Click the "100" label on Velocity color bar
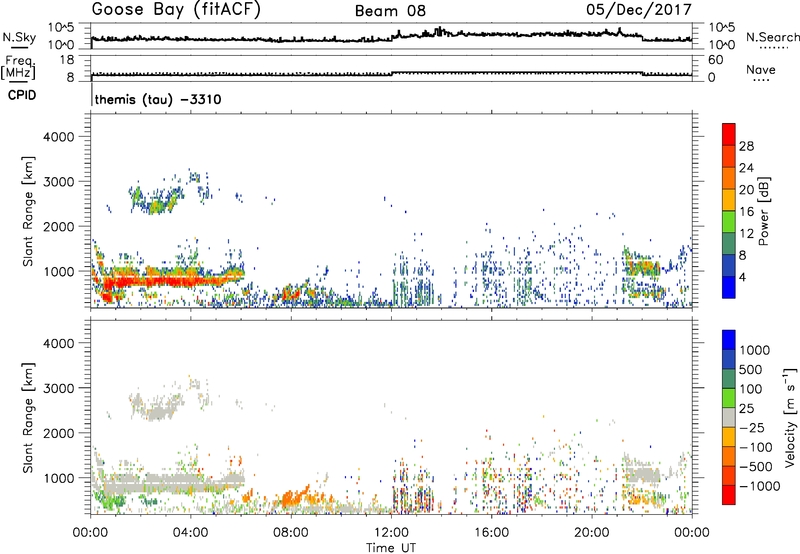The height and width of the screenshot is (554, 800). (751, 389)
